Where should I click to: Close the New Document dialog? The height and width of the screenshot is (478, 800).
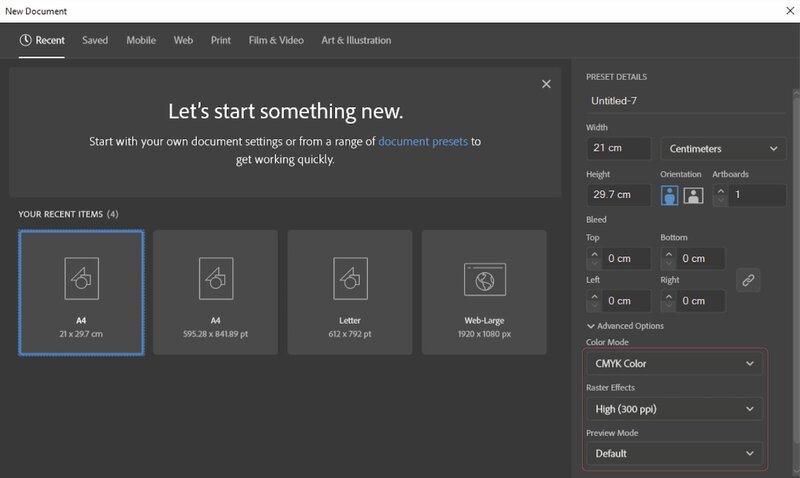[x=790, y=11]
